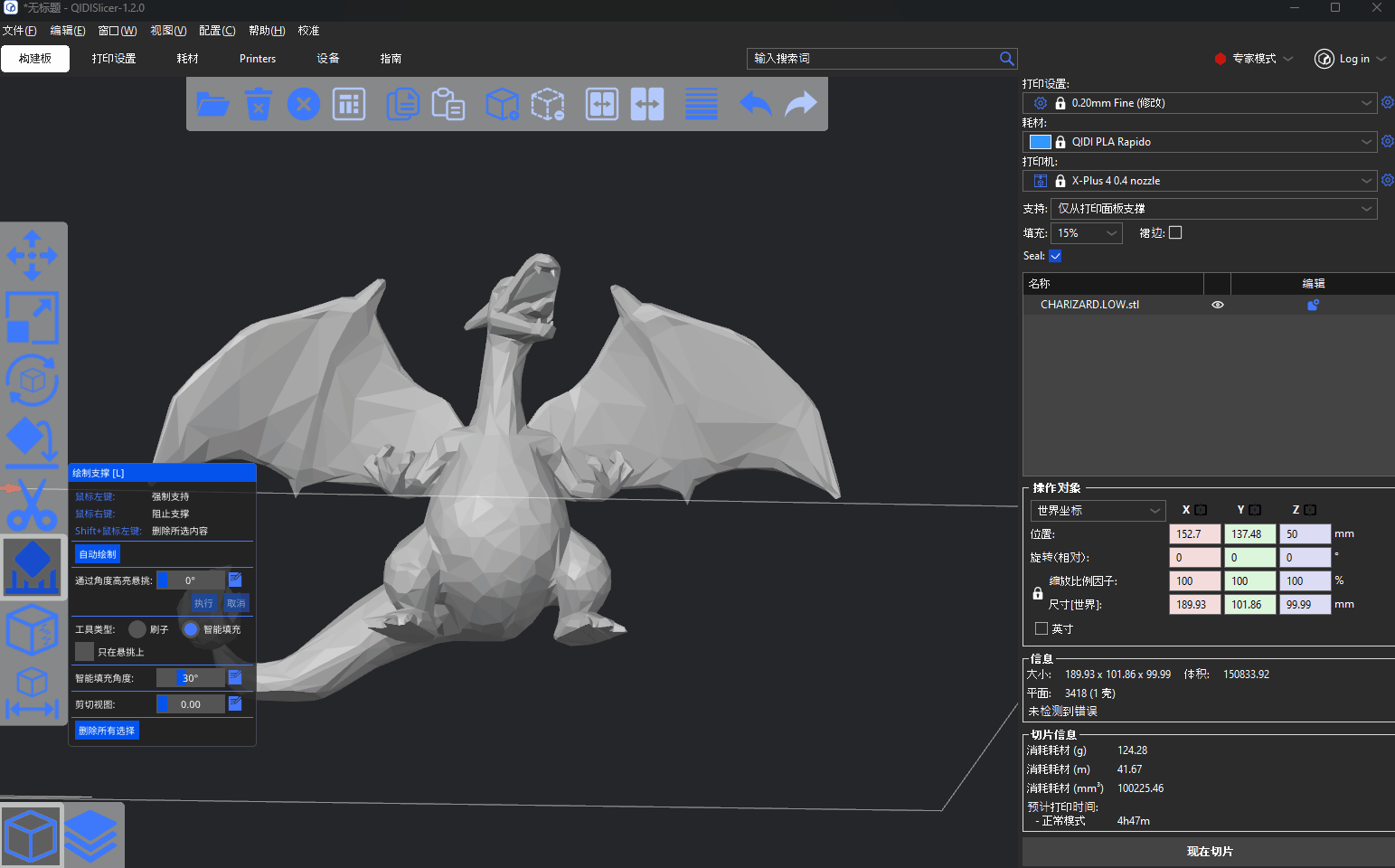Viewport: 1395px width, 868px height.
Task: Toggle visibility eye for CHARIZARD.LOW.stl
Action: coord(1218,305)
